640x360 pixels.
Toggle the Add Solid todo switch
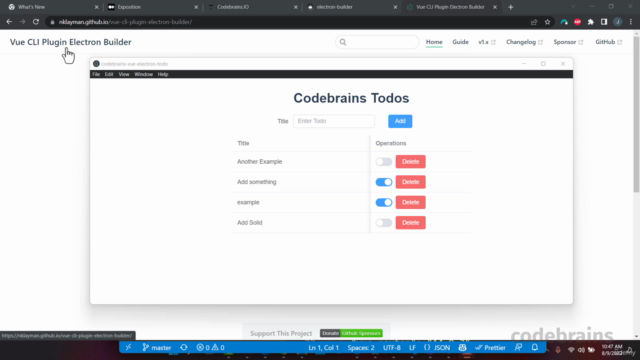[384, 223]
